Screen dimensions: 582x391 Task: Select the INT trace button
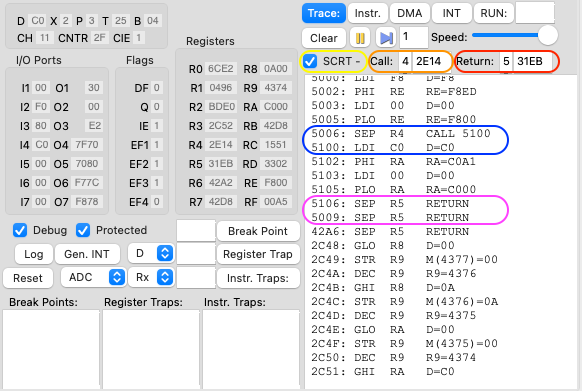click(x=451, y=13)
